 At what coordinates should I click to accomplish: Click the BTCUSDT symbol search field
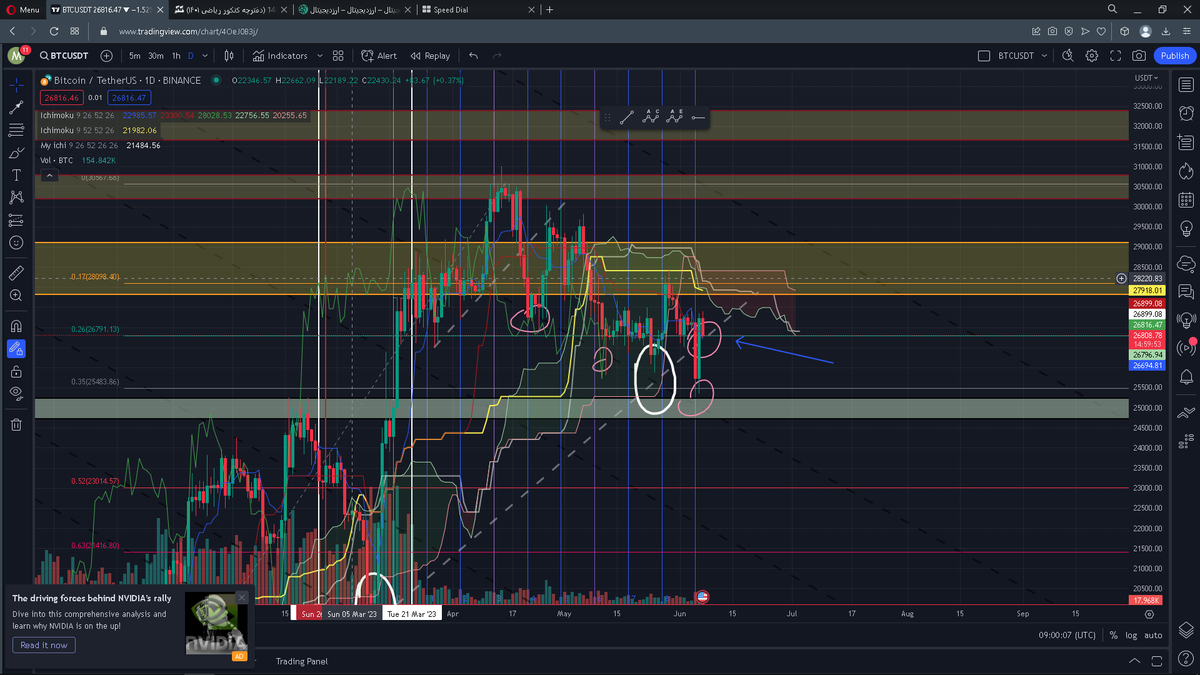[x=63, y=56]
